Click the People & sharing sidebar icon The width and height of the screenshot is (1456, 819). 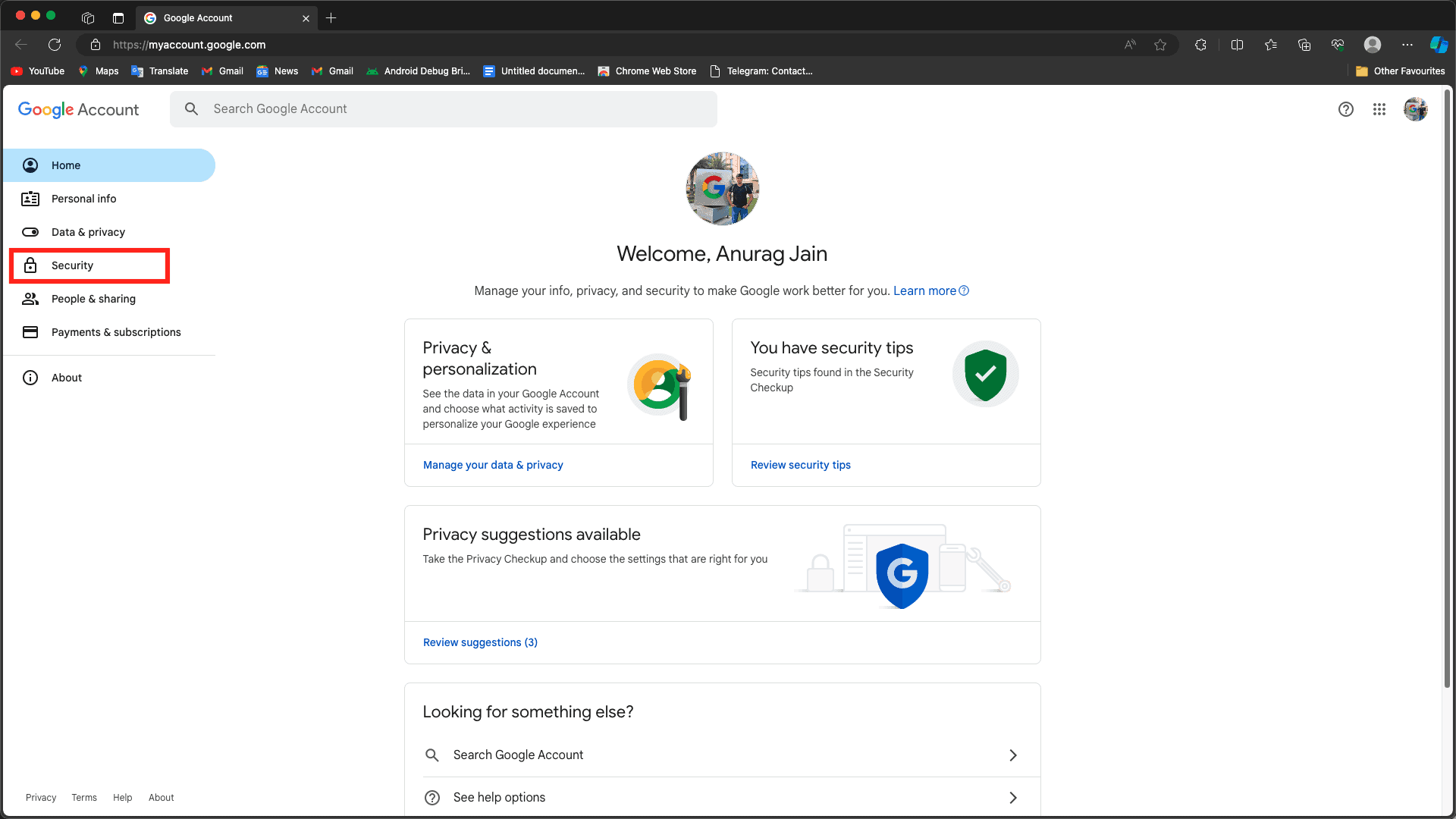29,299
